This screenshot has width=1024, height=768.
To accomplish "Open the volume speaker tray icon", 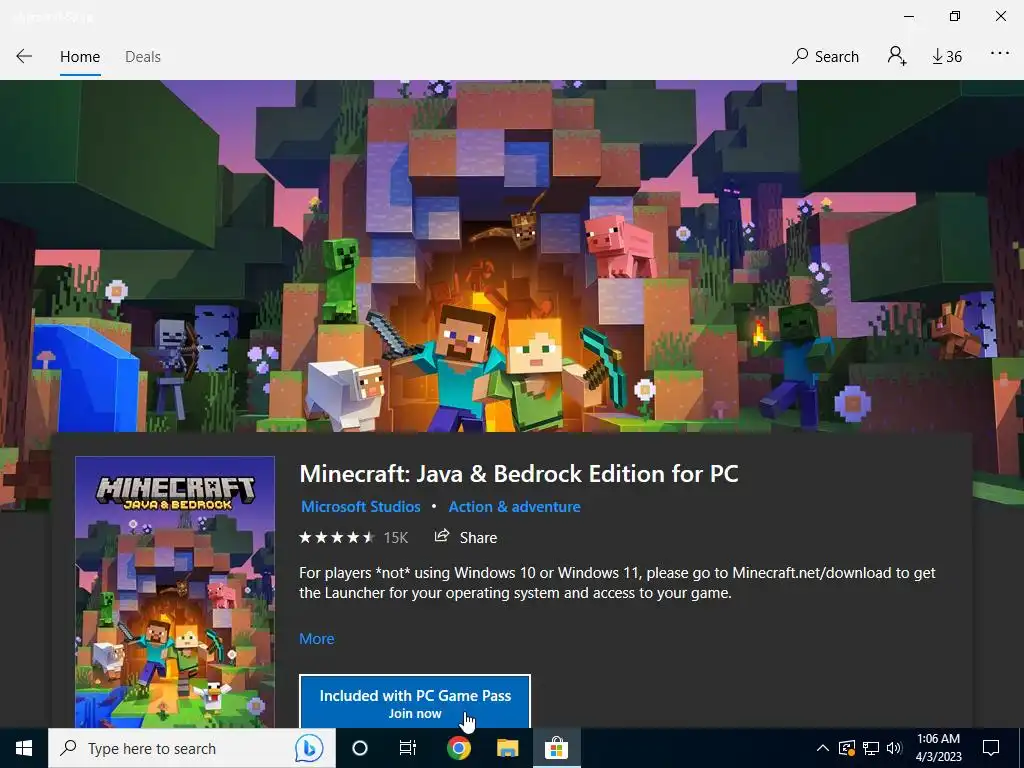I will 894,748.
